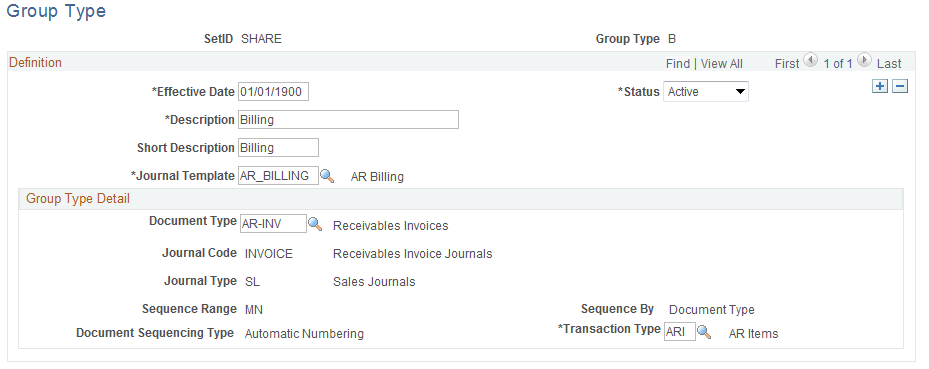Click the SetID value SHARE
This screenshot has width=929, height=369.
pos(261,39)
